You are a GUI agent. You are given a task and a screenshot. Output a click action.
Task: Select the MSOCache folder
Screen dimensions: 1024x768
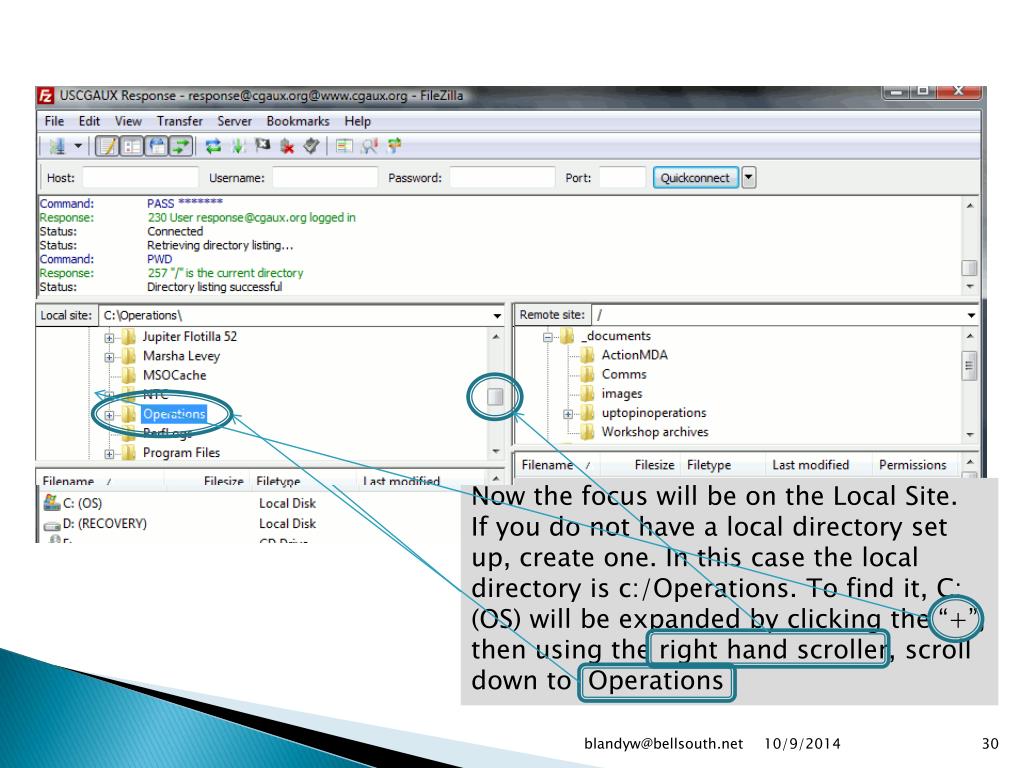(x=174, y=375)
